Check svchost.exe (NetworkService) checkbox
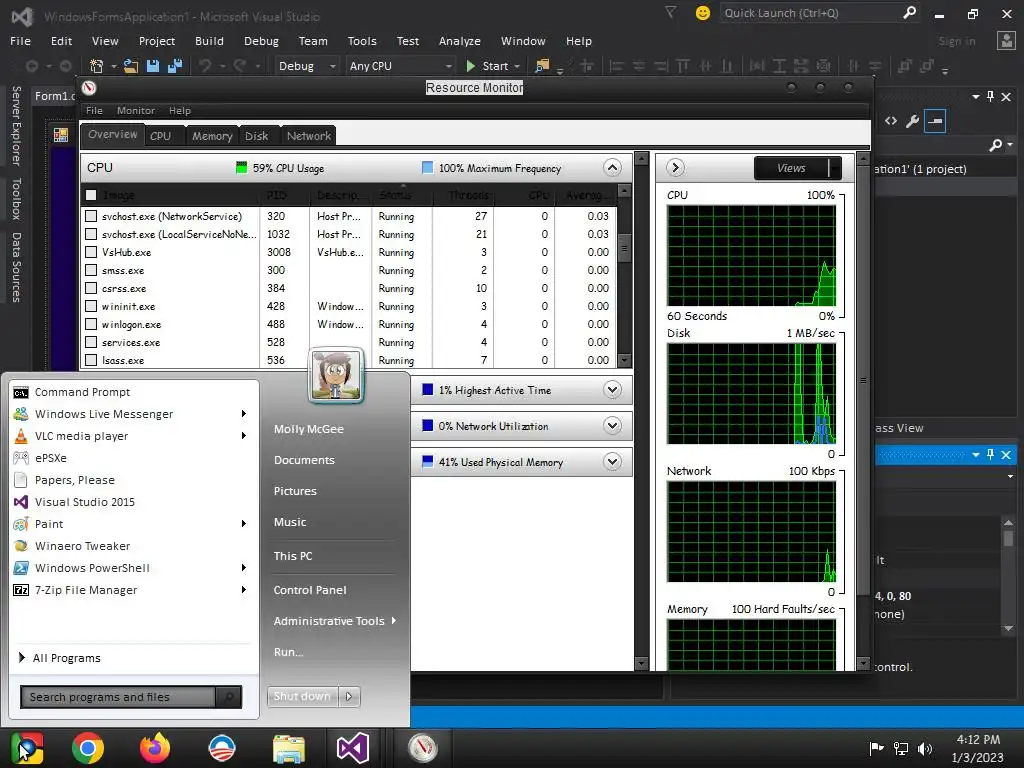The width and height of the screenshot is (1024, 768). [x=91, y=216]
